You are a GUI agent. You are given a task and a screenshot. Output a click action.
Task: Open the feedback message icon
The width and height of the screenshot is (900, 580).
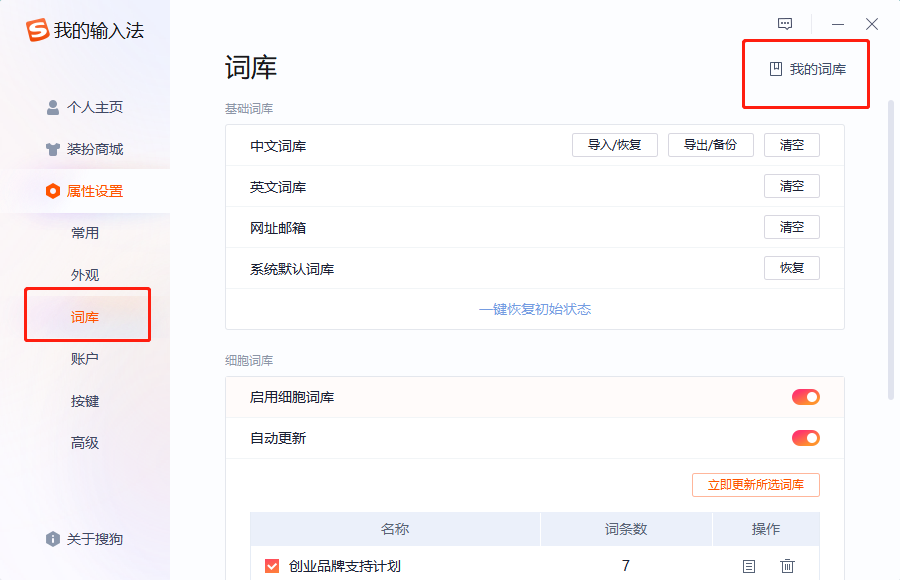[785, 24]
